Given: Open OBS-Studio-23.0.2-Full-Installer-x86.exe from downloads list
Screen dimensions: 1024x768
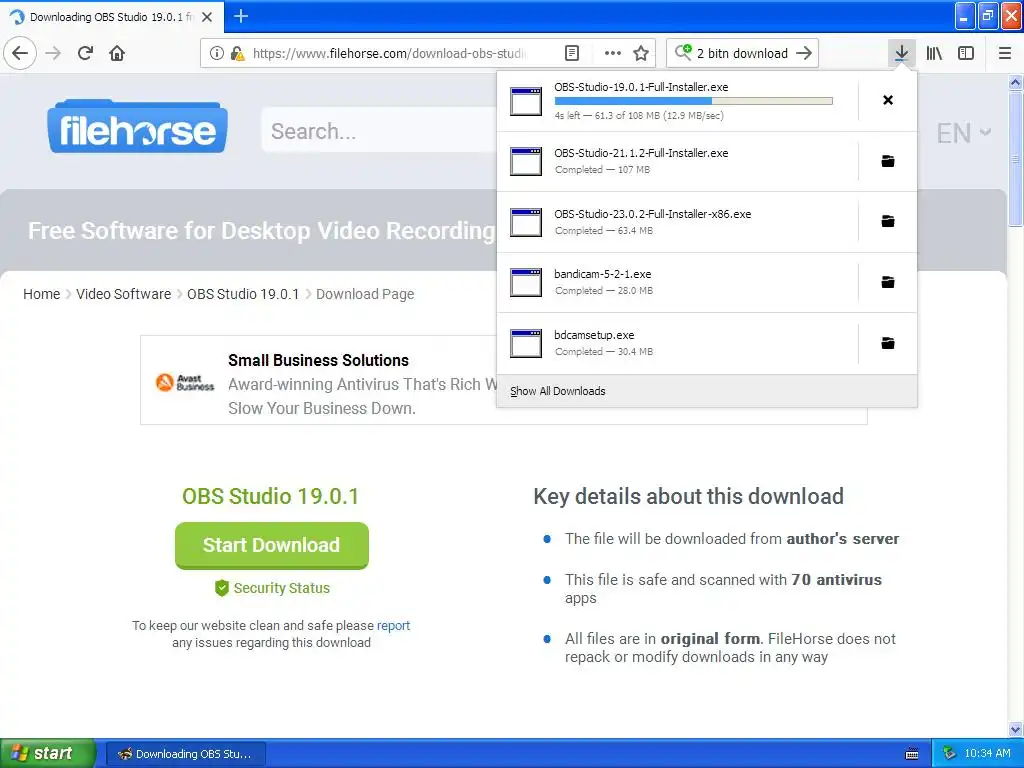Looking at the screenshot, I should 677,222.
